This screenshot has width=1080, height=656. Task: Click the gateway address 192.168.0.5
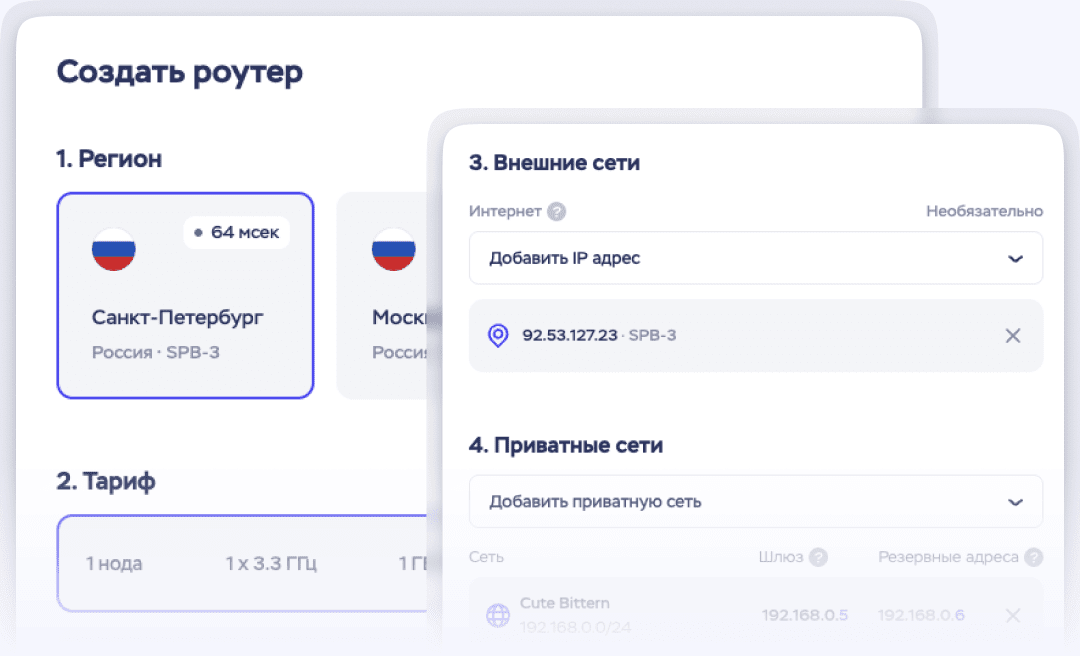(x=804, y=615)
